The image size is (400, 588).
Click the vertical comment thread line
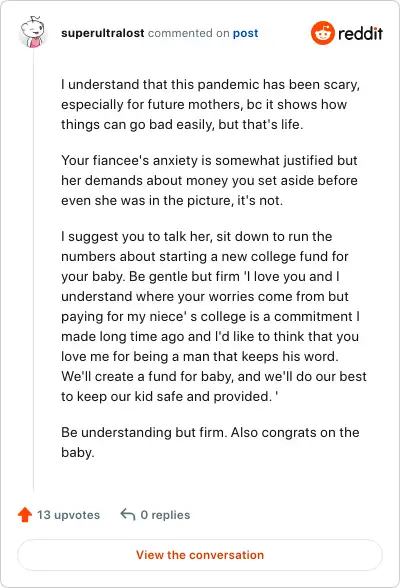coord(33,269)
